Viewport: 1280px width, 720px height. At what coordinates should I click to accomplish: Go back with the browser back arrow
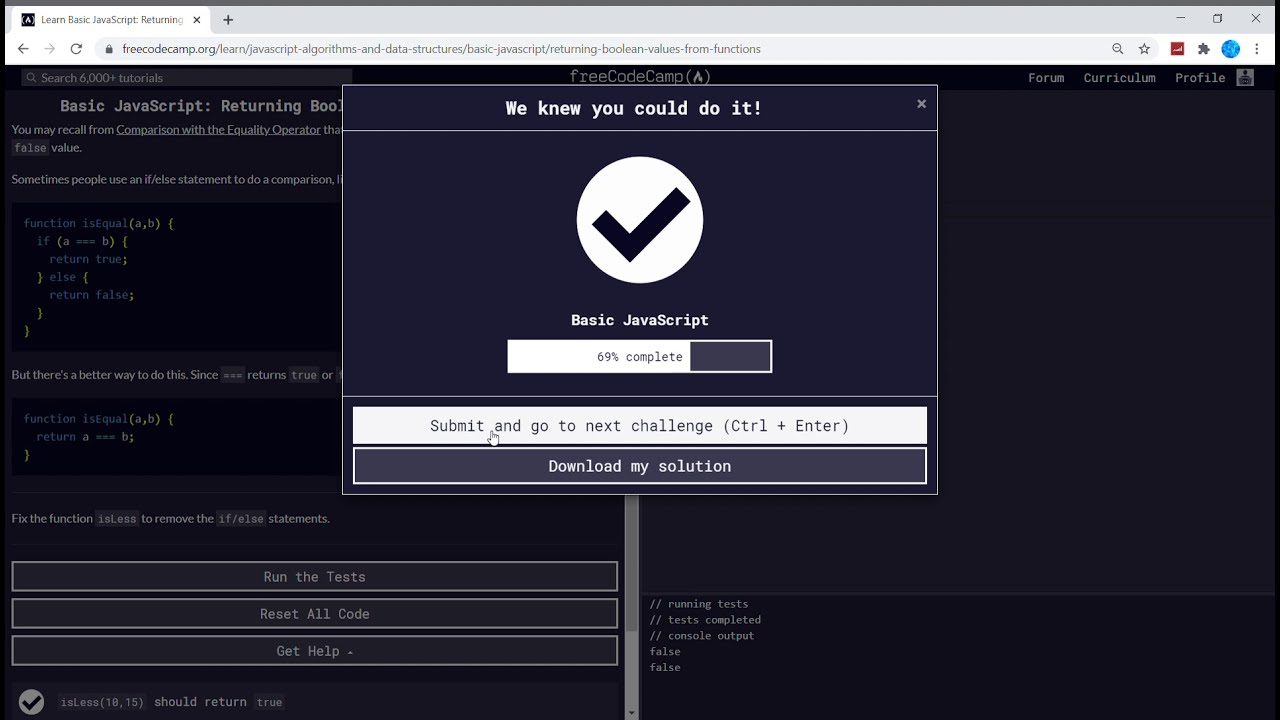(23, 48)
